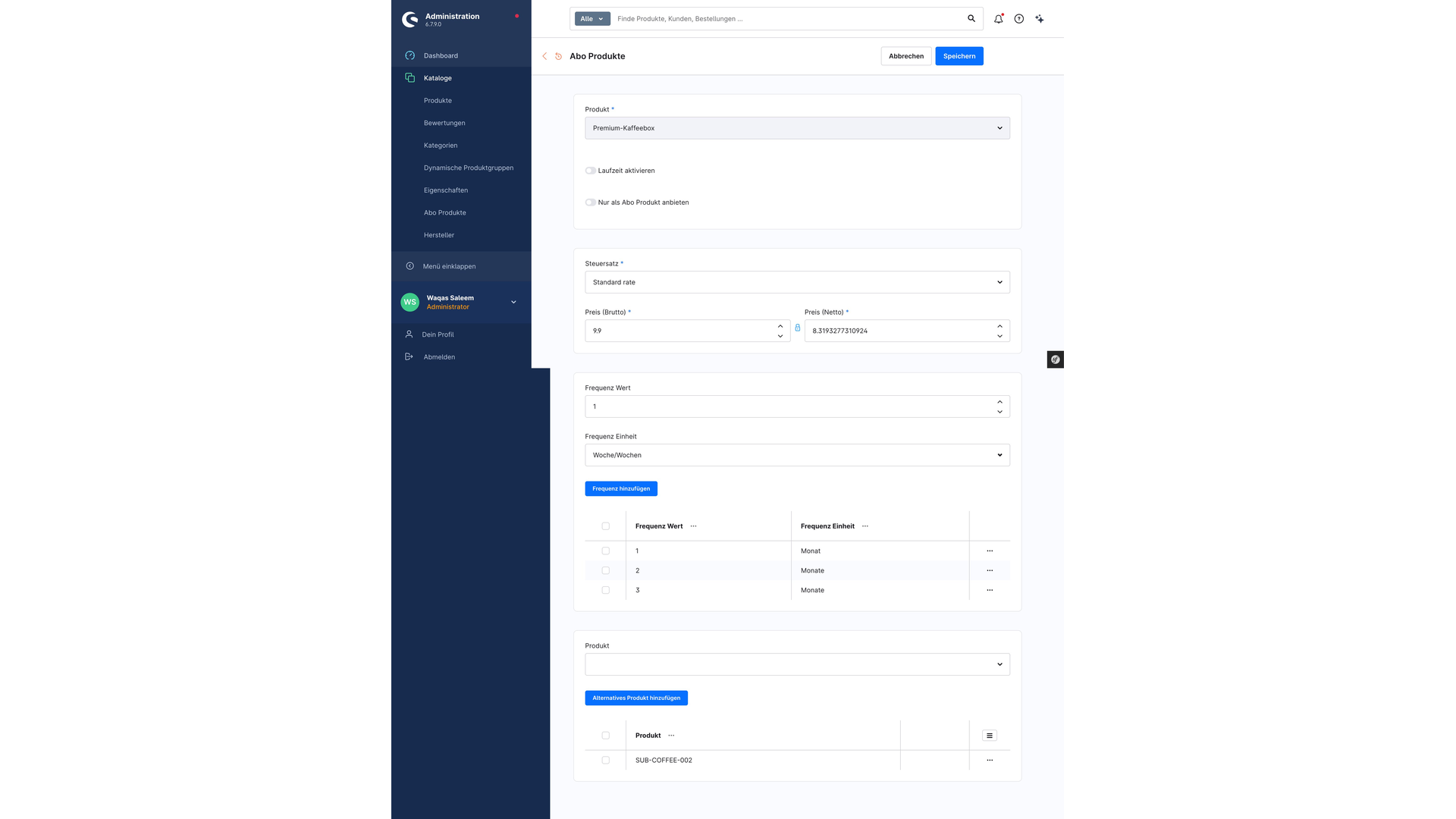This screenshot has height=819, width=1456.
Task: Open row actions for 1 Monat
Action: pos(990,551)
